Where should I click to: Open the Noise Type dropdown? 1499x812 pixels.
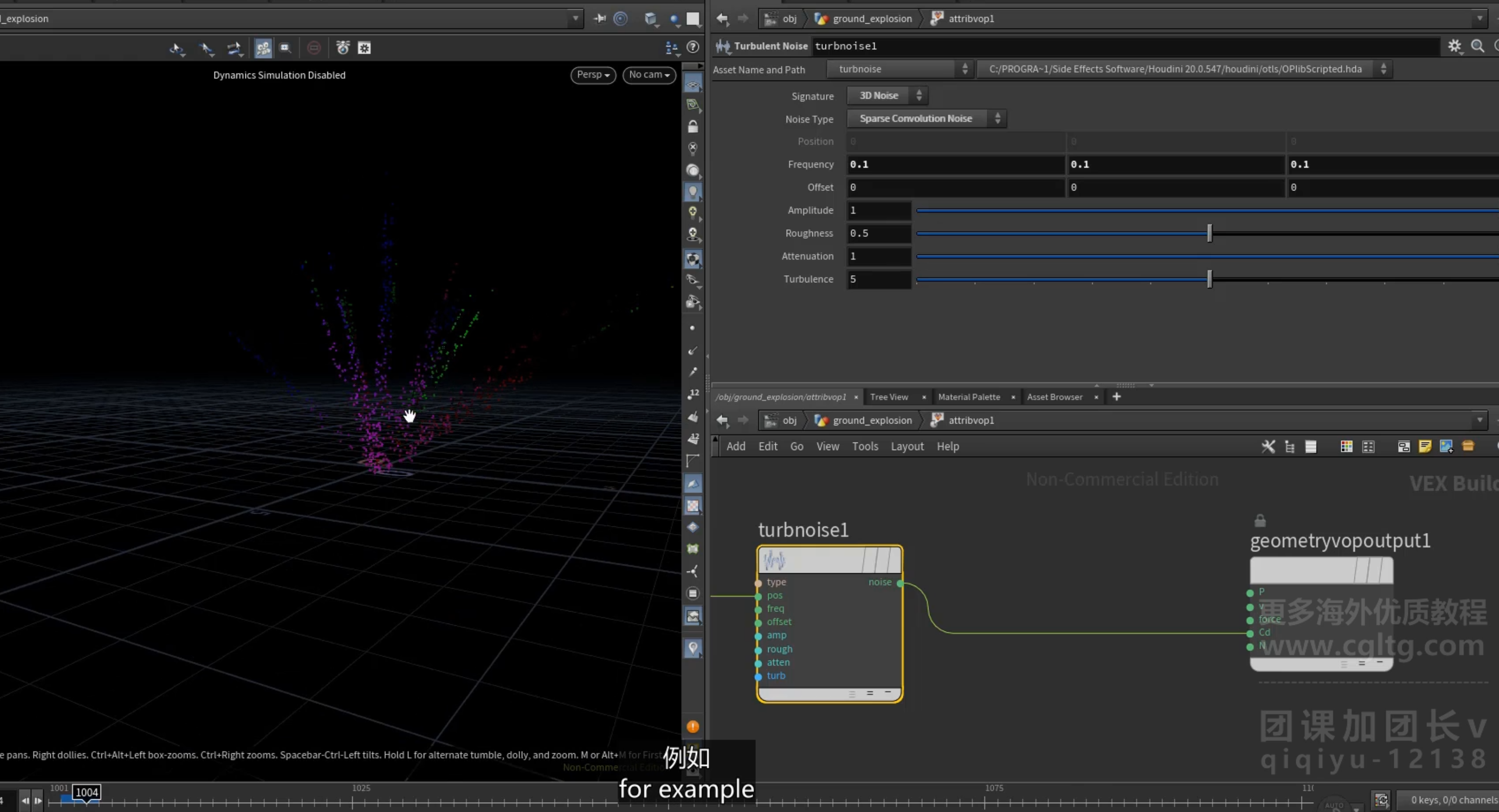click(x=926, y=118)
